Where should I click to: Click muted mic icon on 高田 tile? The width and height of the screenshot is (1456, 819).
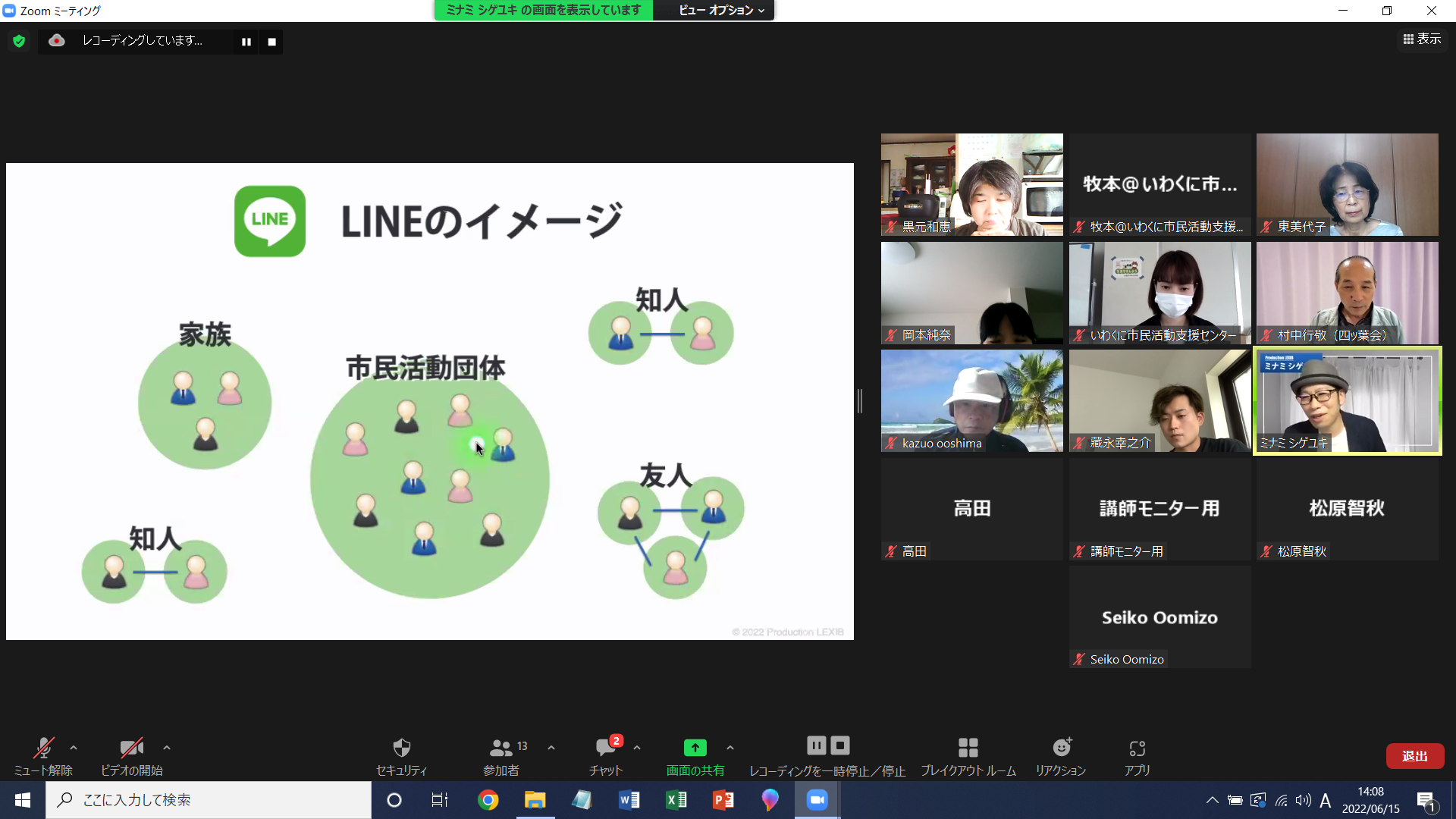click(x=891, y=551)
